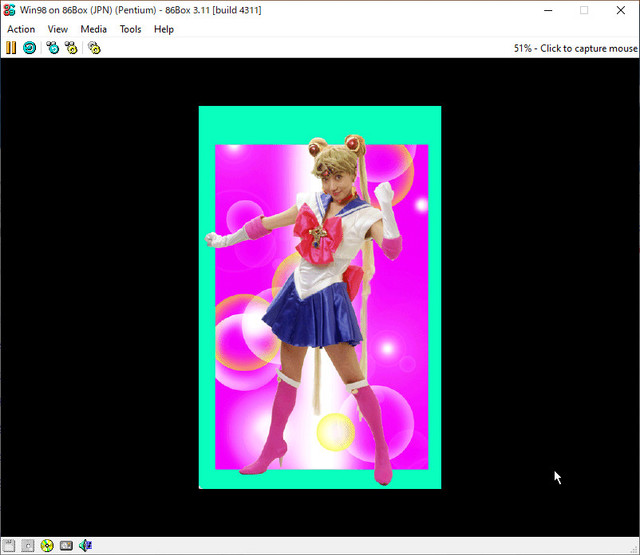Close the 86Box window
The image size is (640, 555).
coord(621,10)
